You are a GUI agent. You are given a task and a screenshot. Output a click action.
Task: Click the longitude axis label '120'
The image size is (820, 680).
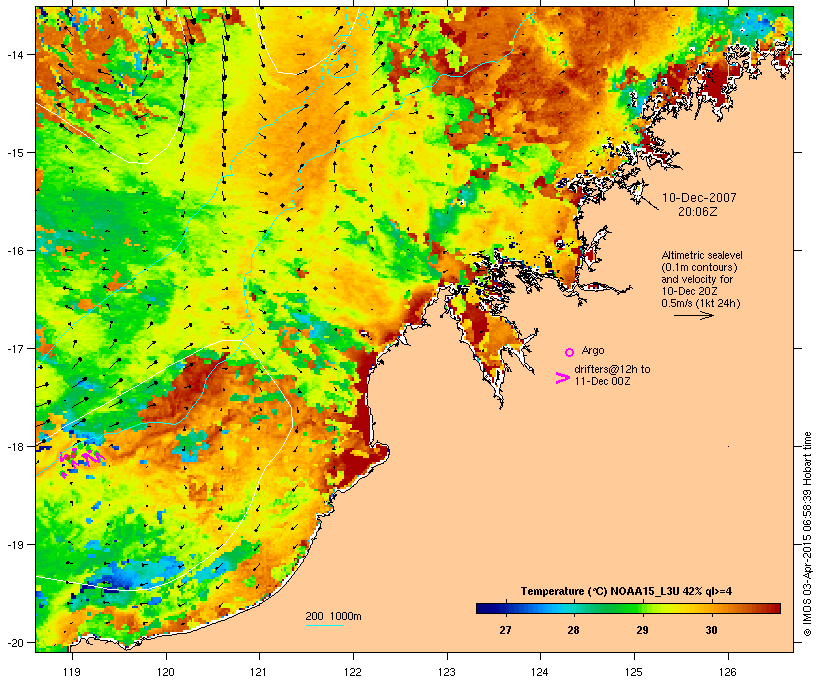(166, 672)
